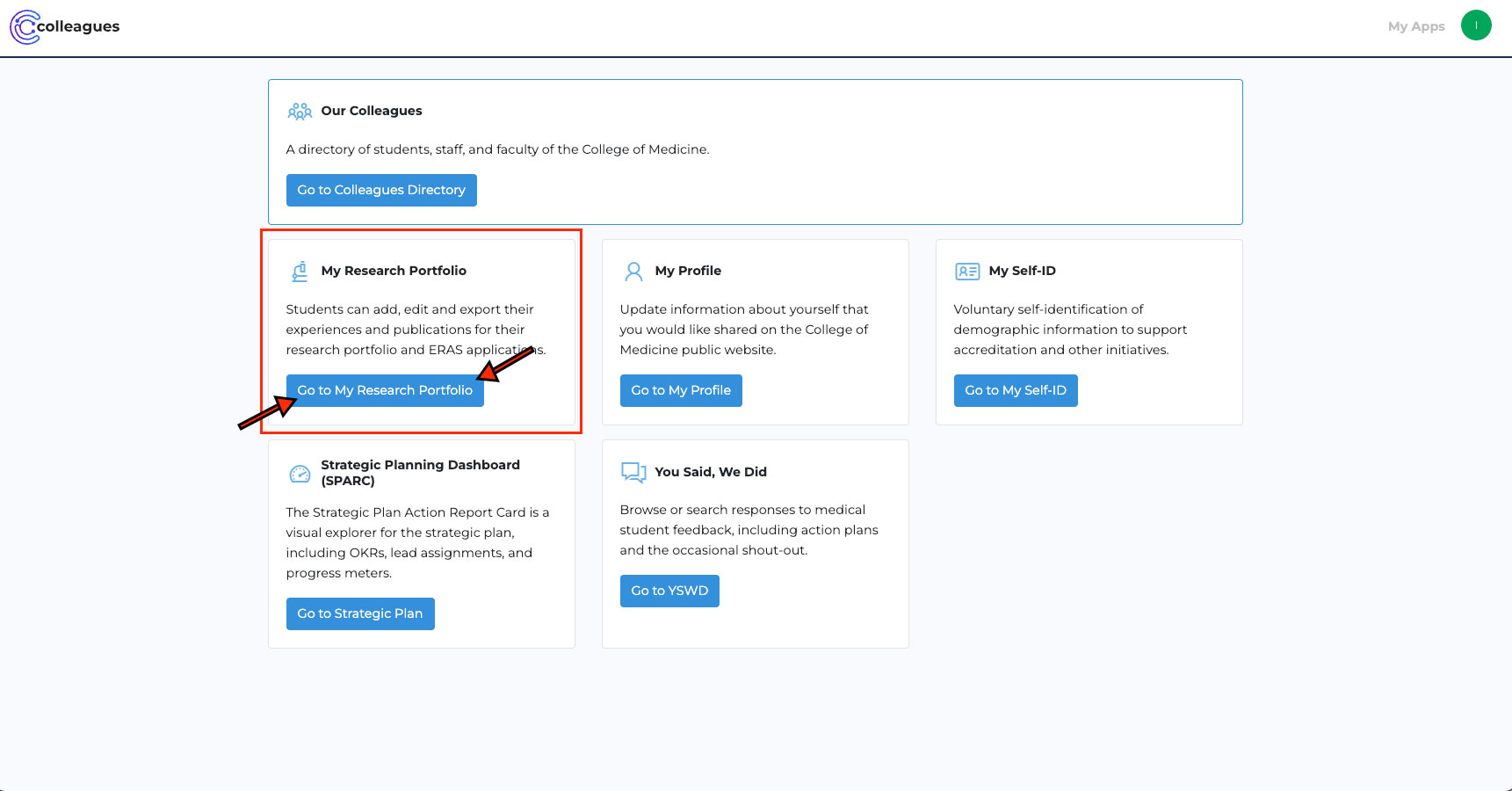Click Go to Colleagues Directory
Viewport: 1512px width, 791px height.
[380, 190]
